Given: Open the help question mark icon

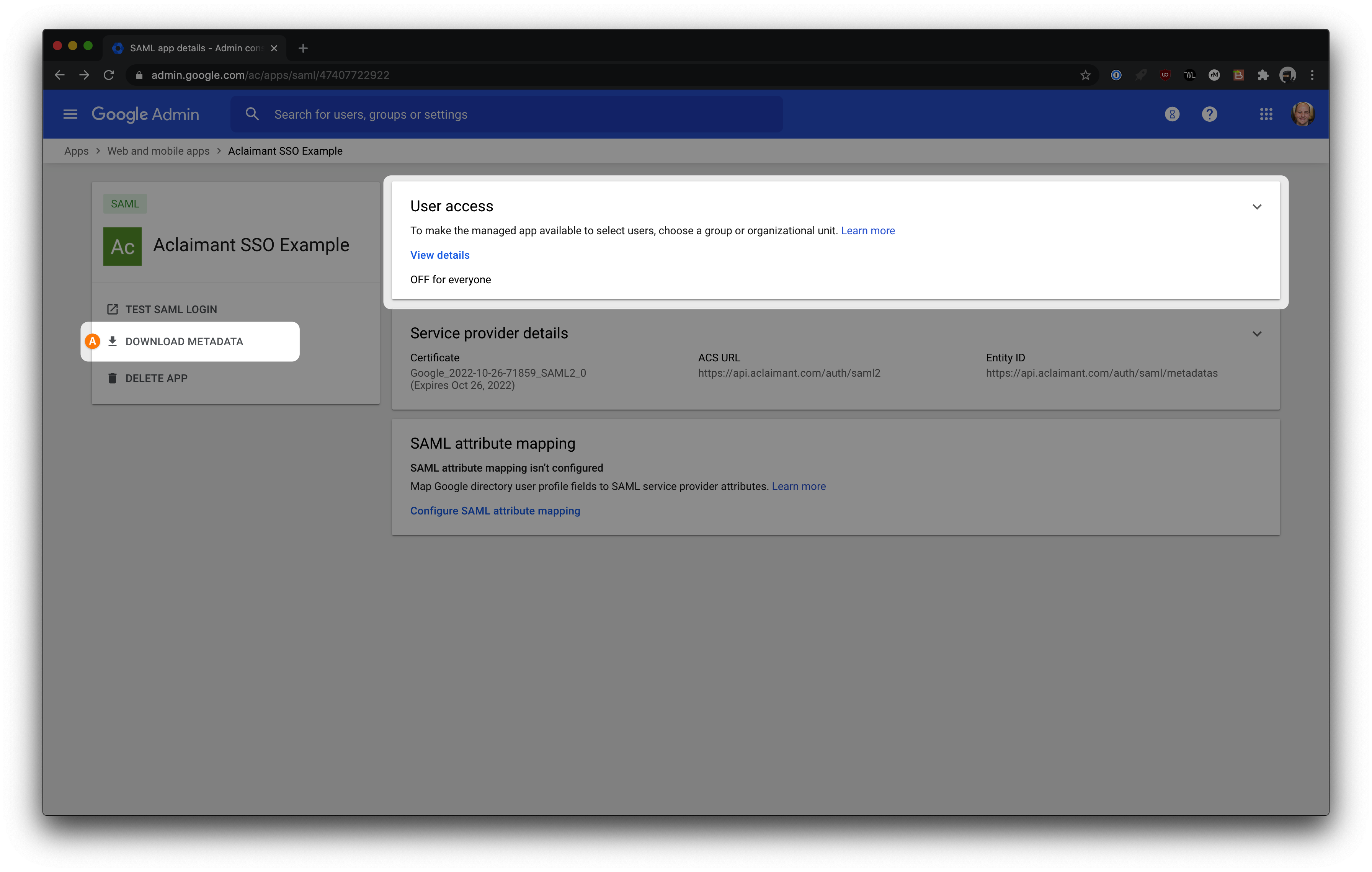Looking at the screenshot, I should click(1209, 114).
